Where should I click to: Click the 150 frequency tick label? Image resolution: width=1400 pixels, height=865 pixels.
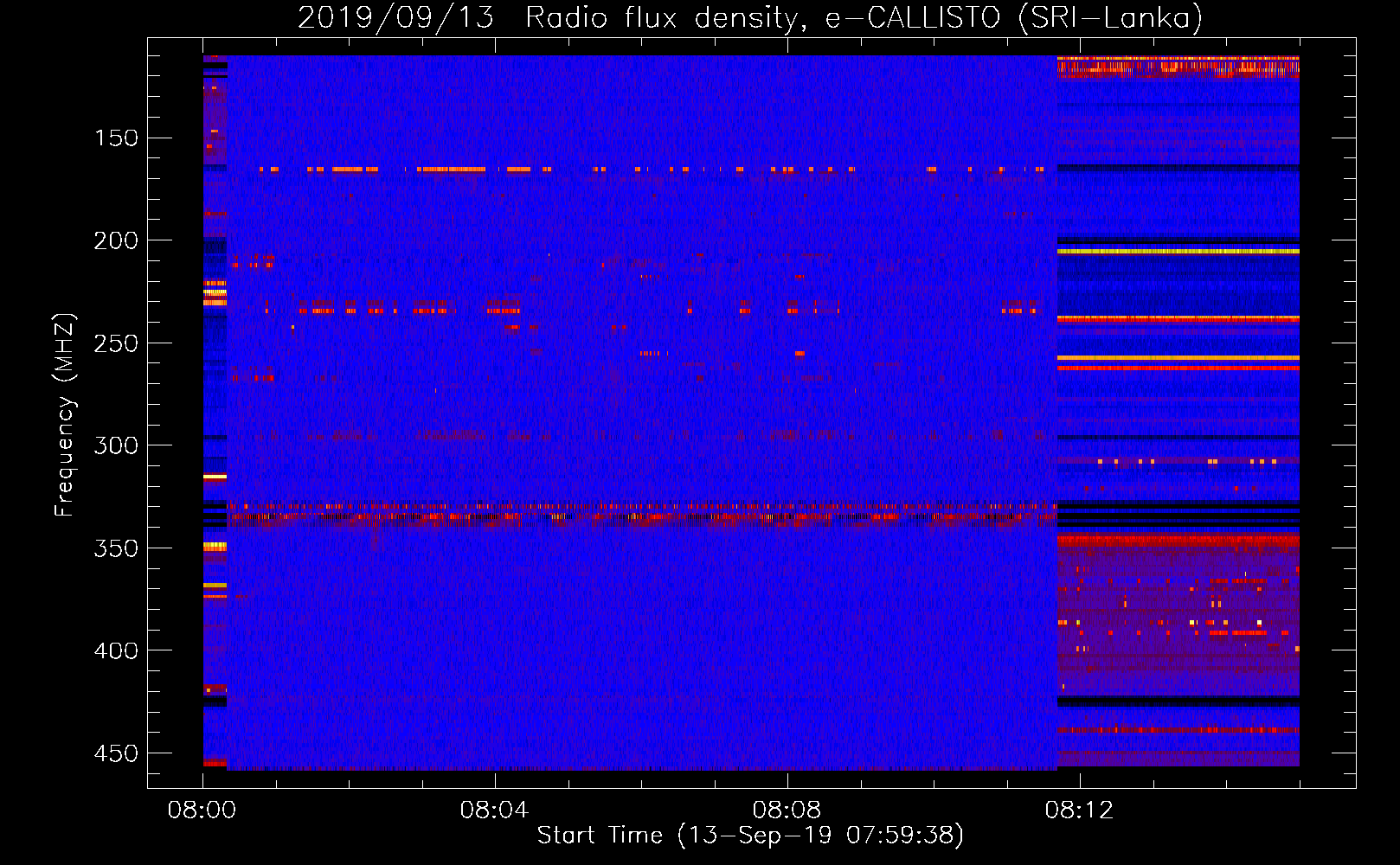116,138
